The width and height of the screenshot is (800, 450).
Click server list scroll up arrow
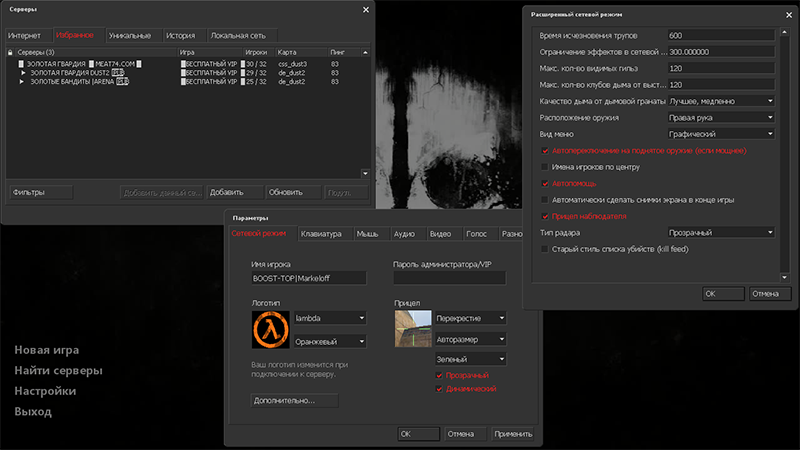365,52
